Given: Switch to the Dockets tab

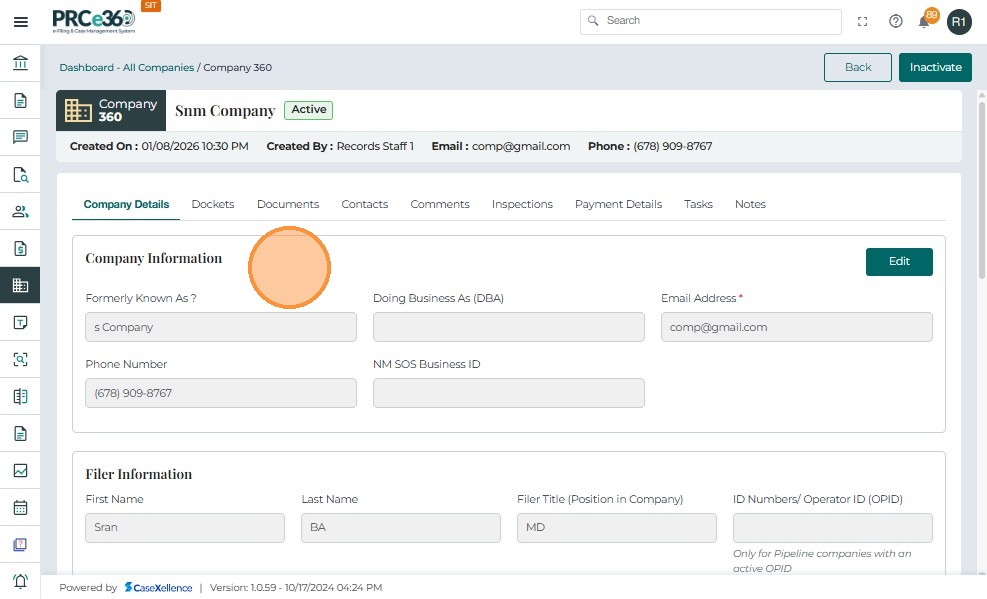Looking at the screenshot, I should 213,204.
